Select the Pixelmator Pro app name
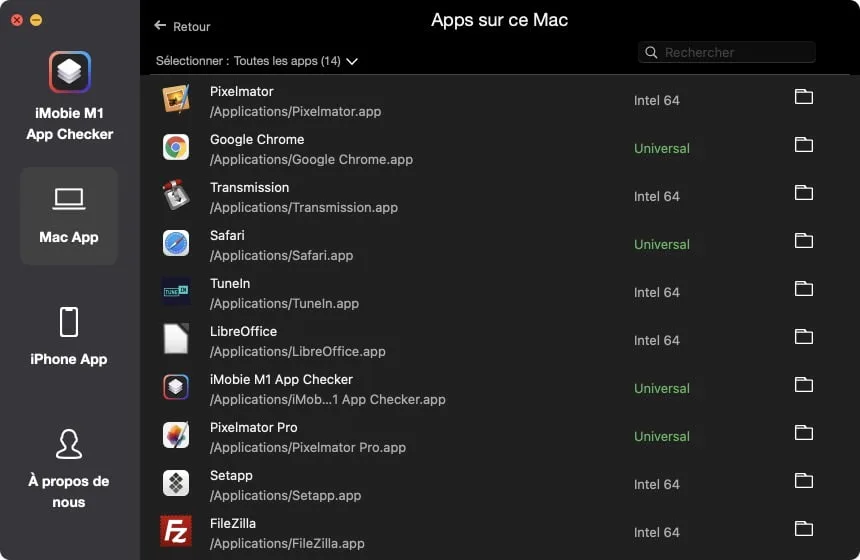The height and width of the screenshot is (560, 860). [x=253, y=427]
